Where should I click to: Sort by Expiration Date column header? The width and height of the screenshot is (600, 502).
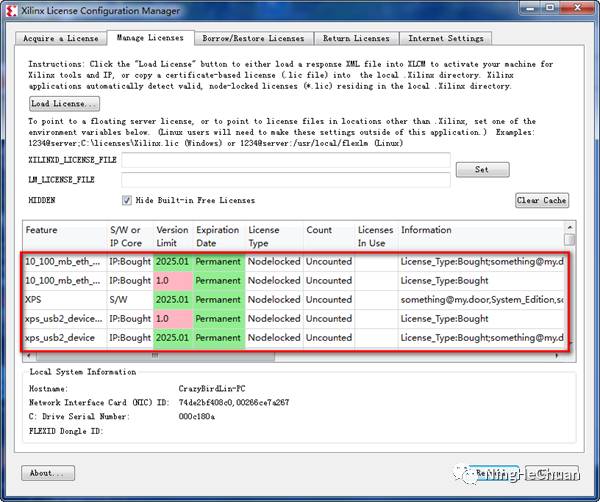tap(217, 236)
